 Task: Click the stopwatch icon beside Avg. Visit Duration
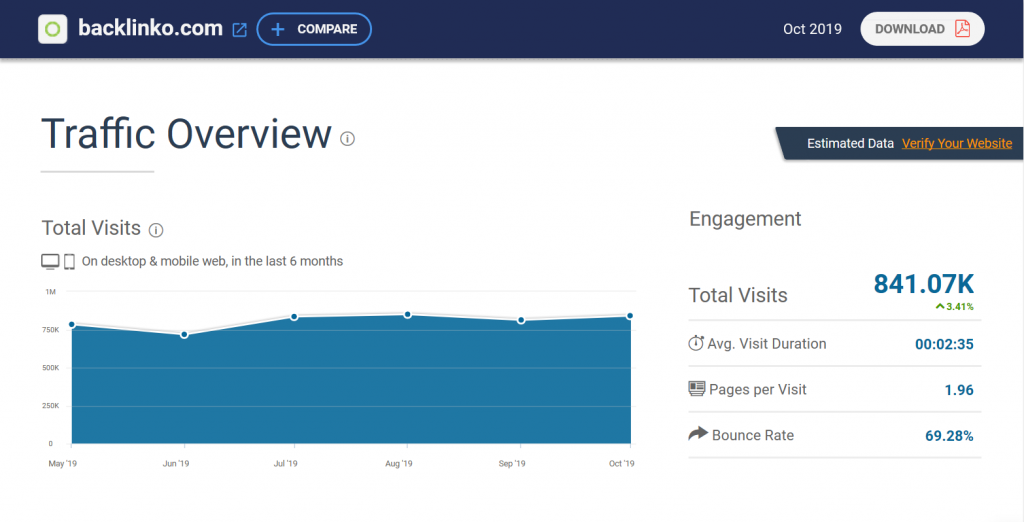[x=696, y=343]
